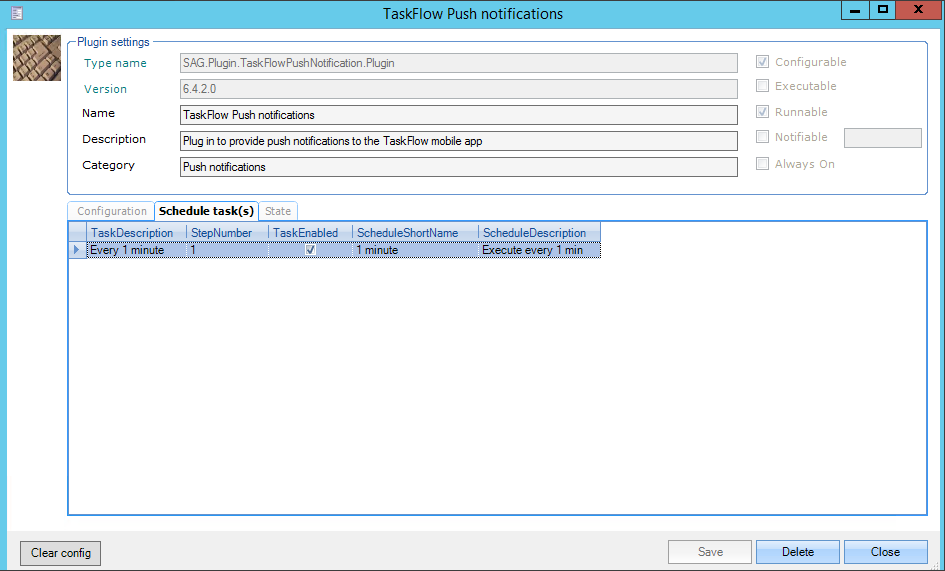Click the Type name field
Screen dimensions: 945x571
click(x=459, y=63)
